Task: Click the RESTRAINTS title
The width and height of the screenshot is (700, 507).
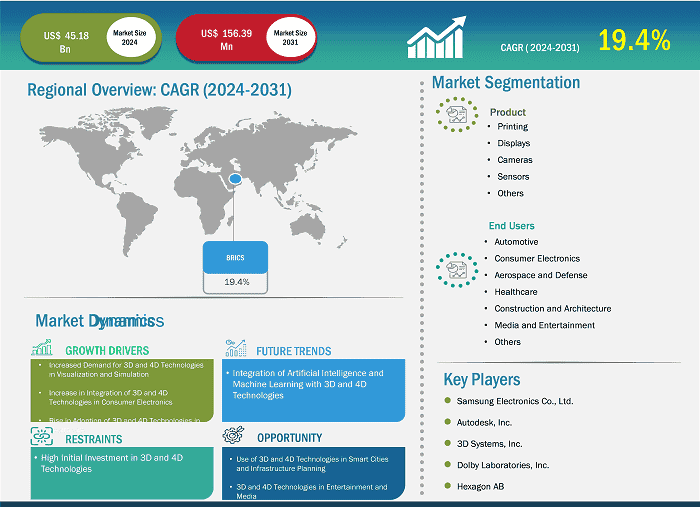Action: point(94,439)
